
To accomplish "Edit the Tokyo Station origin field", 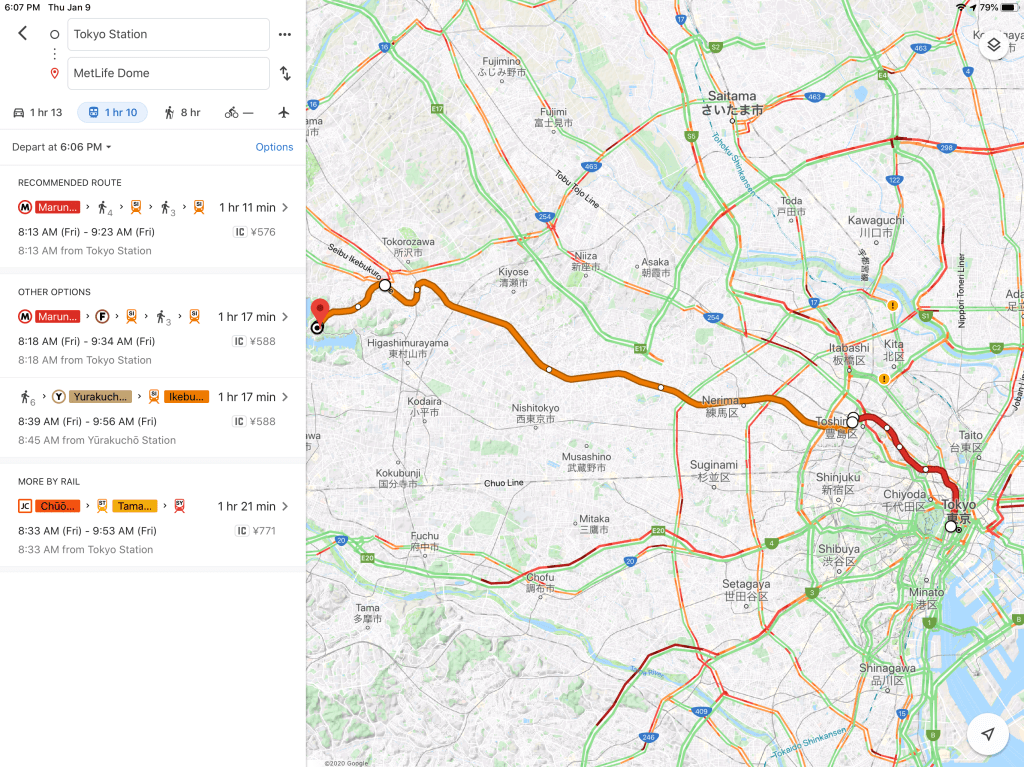I will tap(168, 34).
